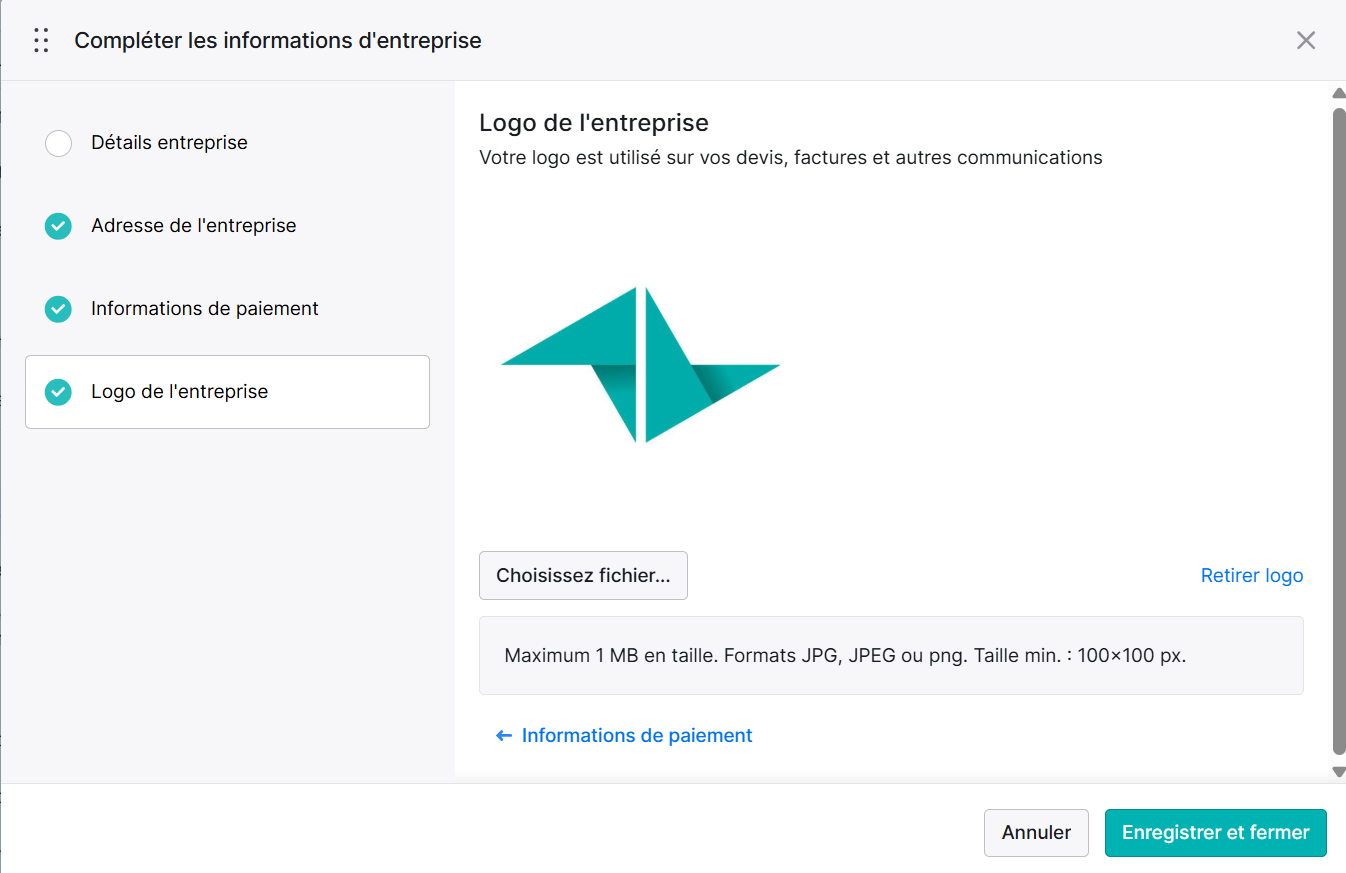Click the Choisissez fichier... button

tap(583, 575)
